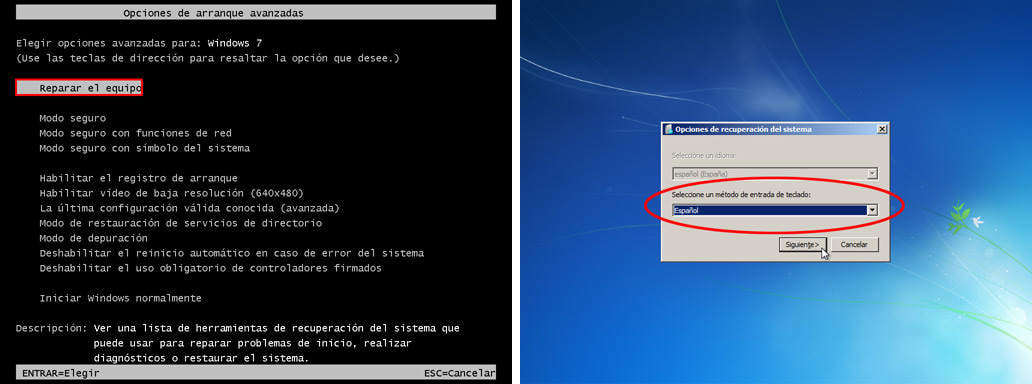Click the recovery dialog title bar icon
Viewport: 1032px width, 384px height.
coord(669,129)
